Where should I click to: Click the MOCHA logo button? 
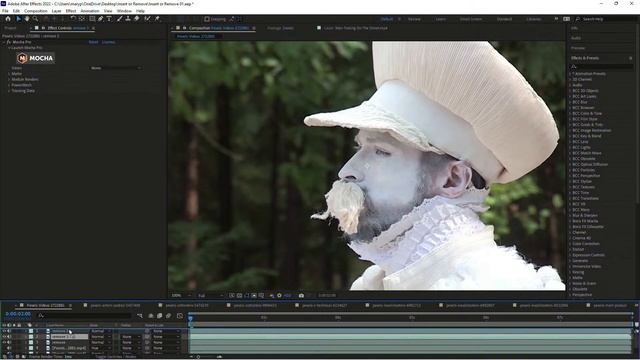tap(36, 58)
